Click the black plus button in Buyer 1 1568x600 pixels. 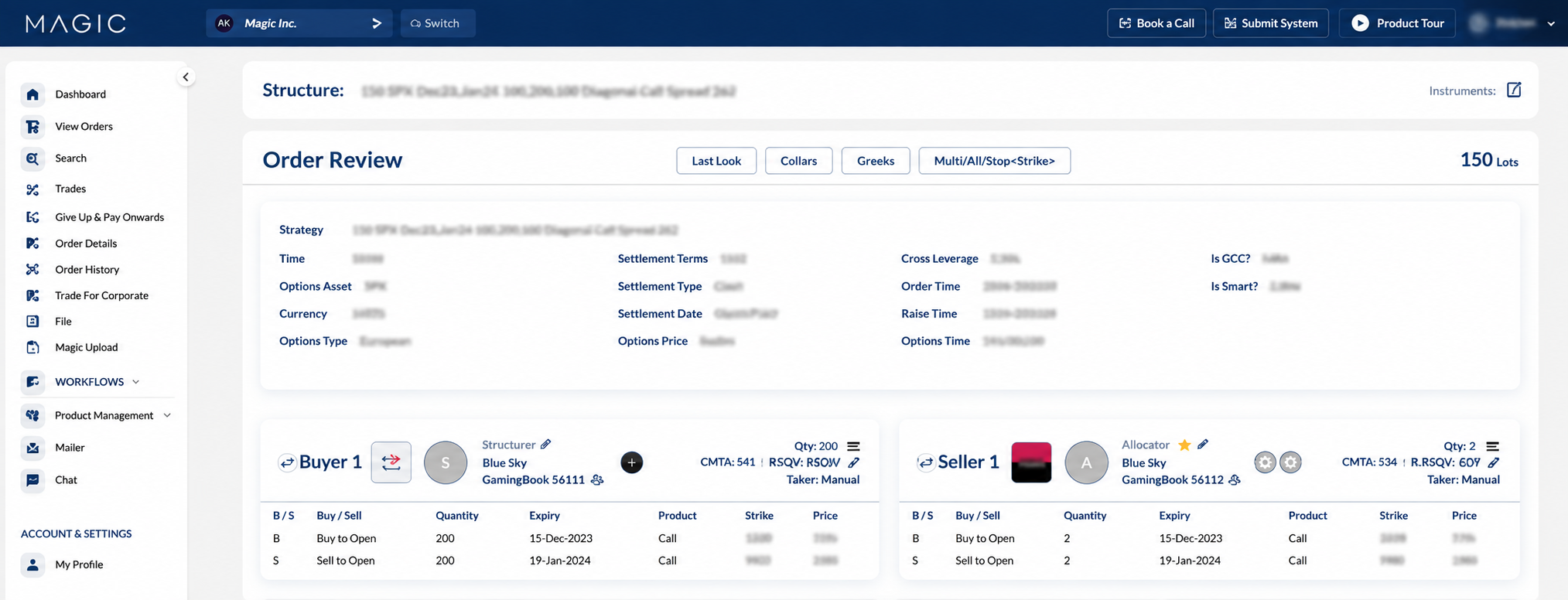[632, 462]
